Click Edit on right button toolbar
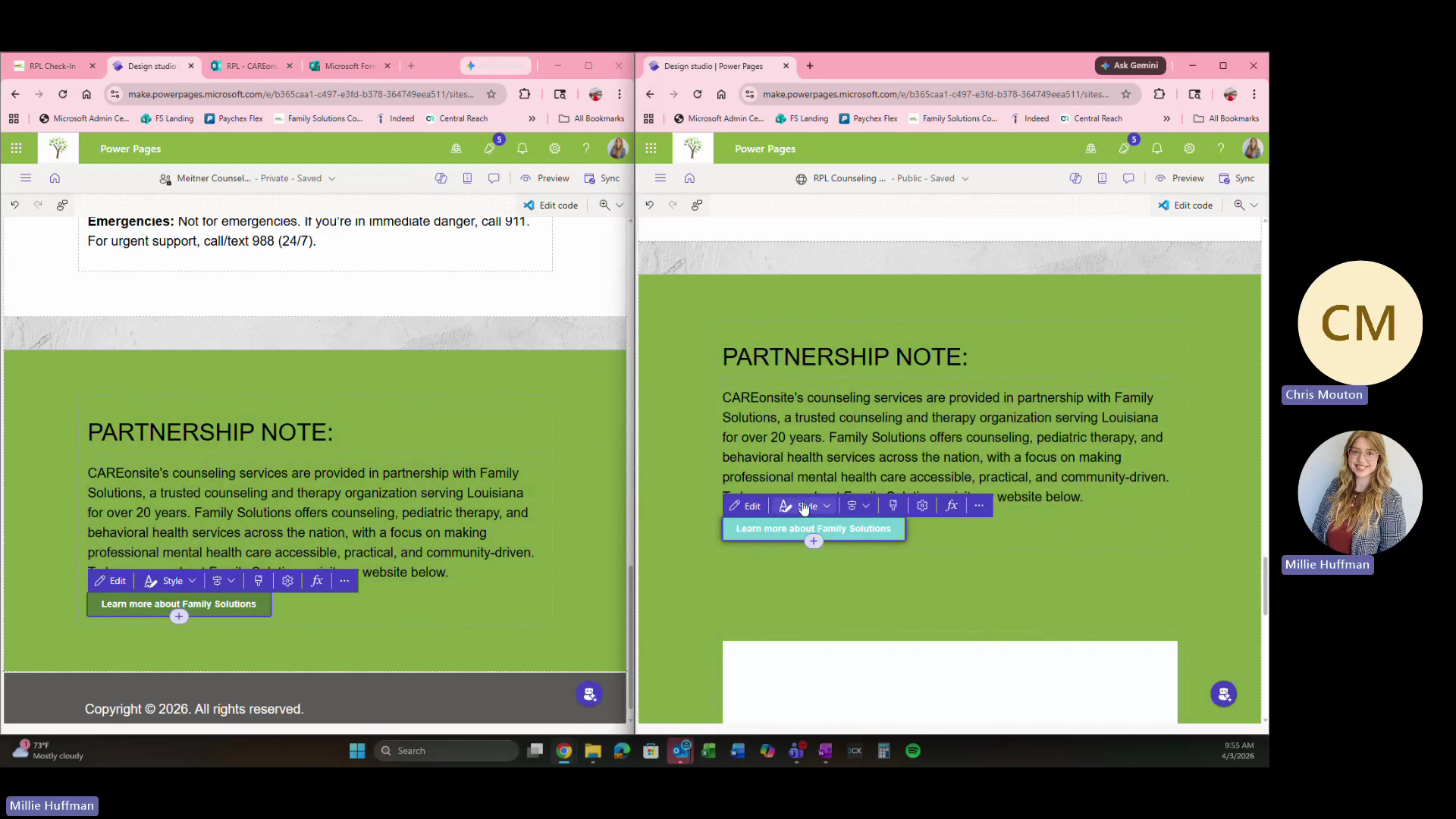This screenshot has height=819, width=1456. pos(745,506)
